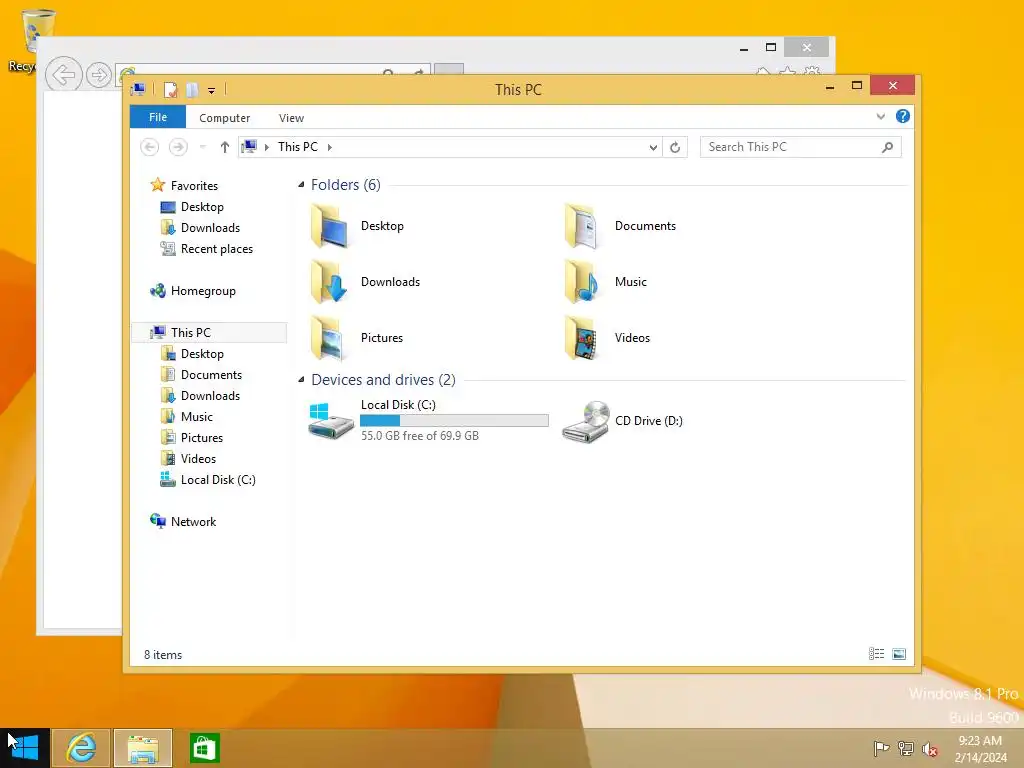The image size is (1024, 768).
Task: Click Back button in background browser window
Action: [x=64, y=75]
